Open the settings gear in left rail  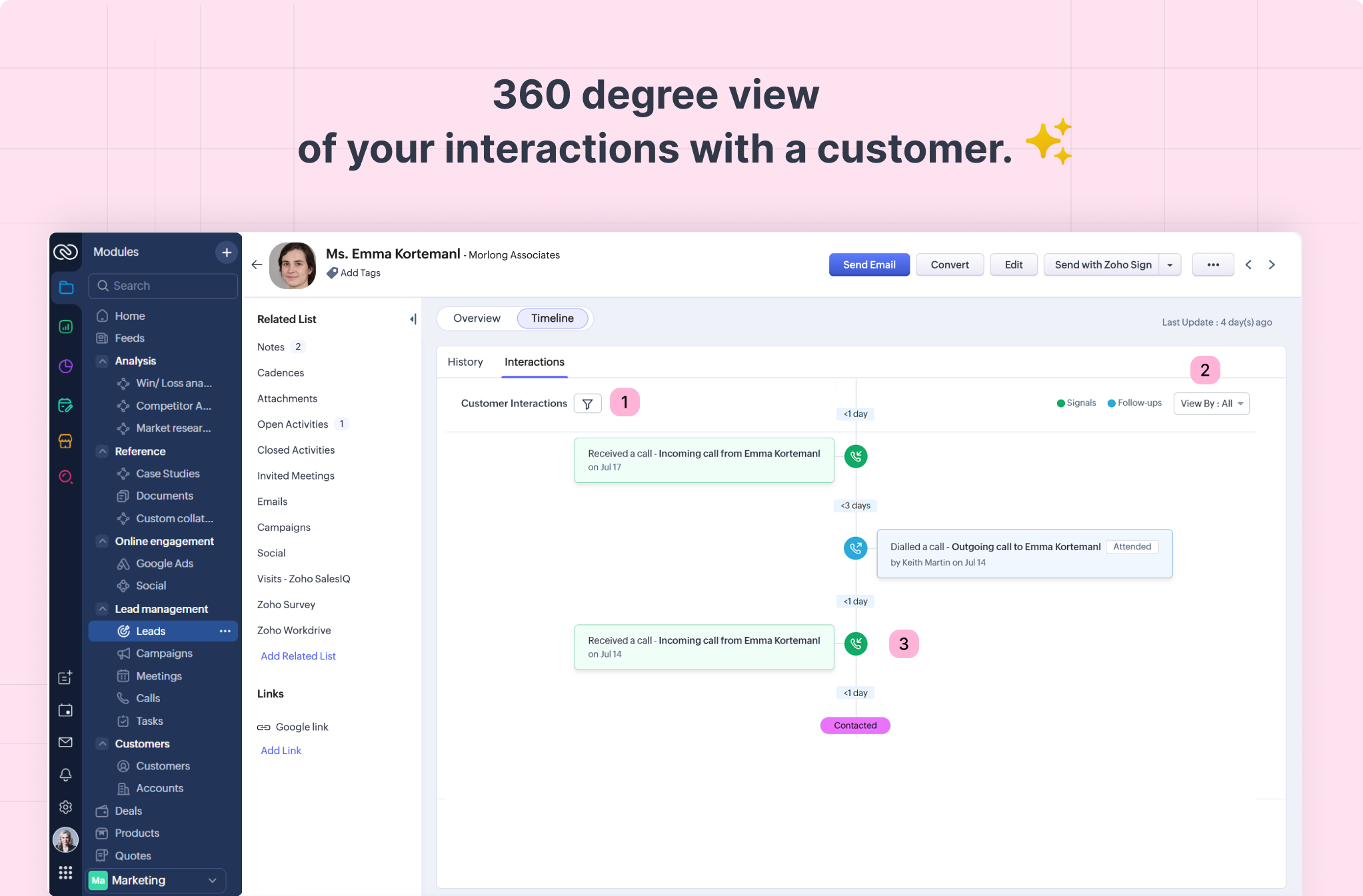pos(65,807)
